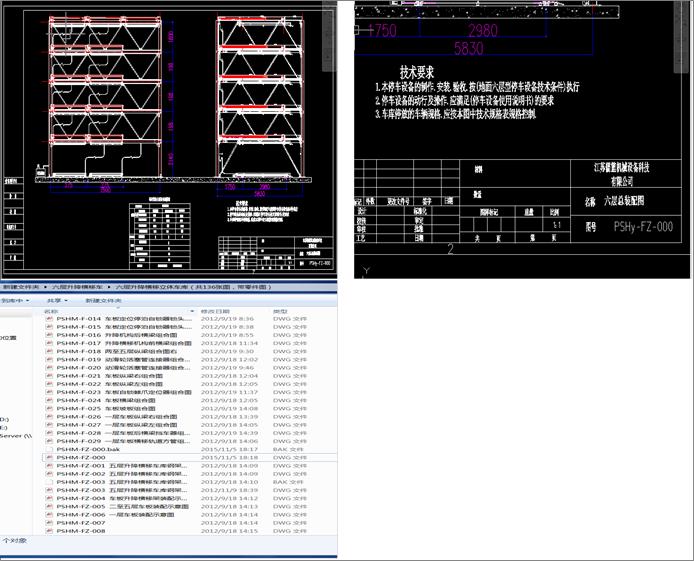Viewport: 694px width, 561px height.
Task: Click the DWG icon of PSHM-FZ-001
Action: 49,466
